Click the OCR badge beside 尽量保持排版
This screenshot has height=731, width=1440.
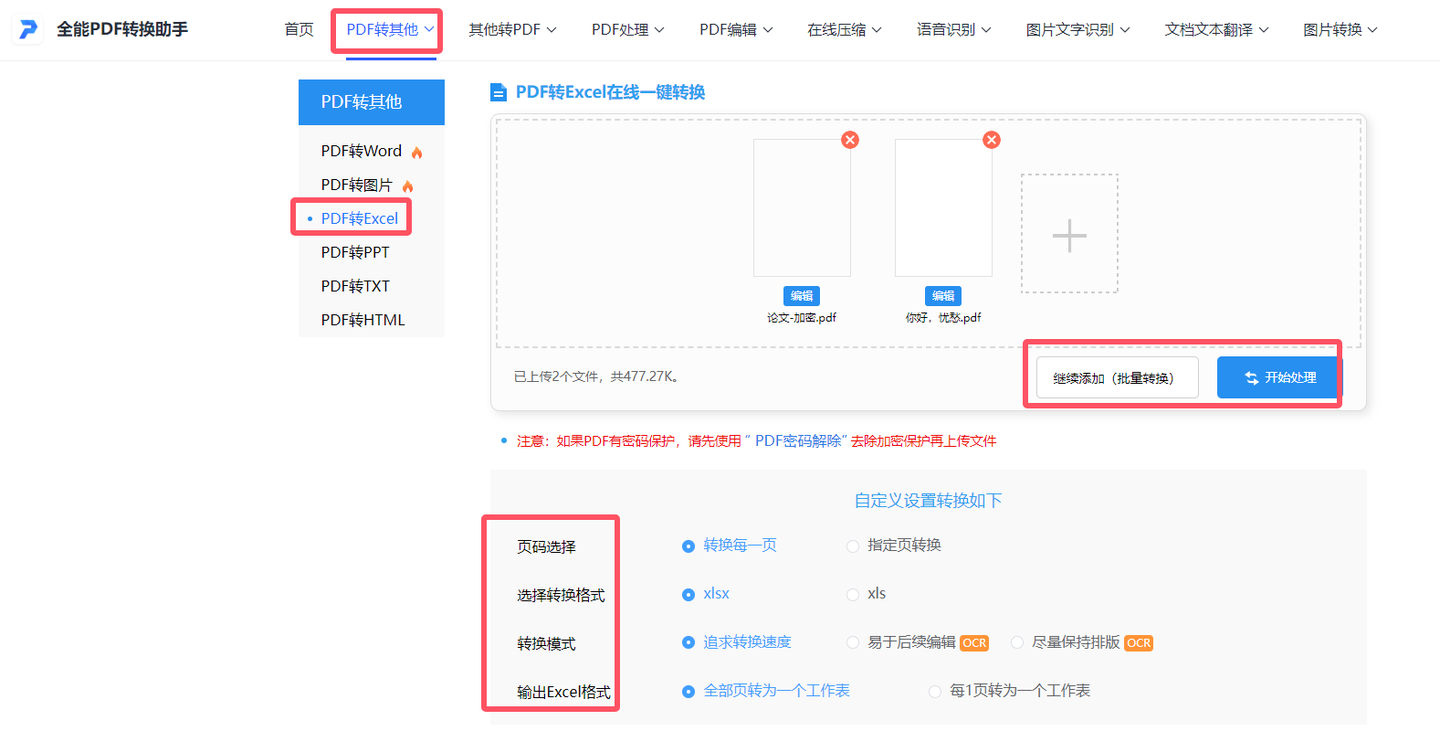coord(1138,643)
